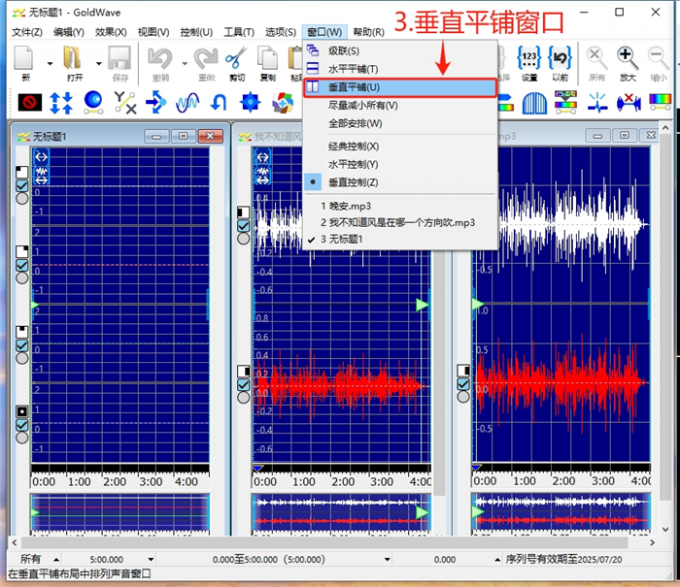680x587 pixels.
Task: Click the blue sphere effect icon
Action: click(93, 103)
